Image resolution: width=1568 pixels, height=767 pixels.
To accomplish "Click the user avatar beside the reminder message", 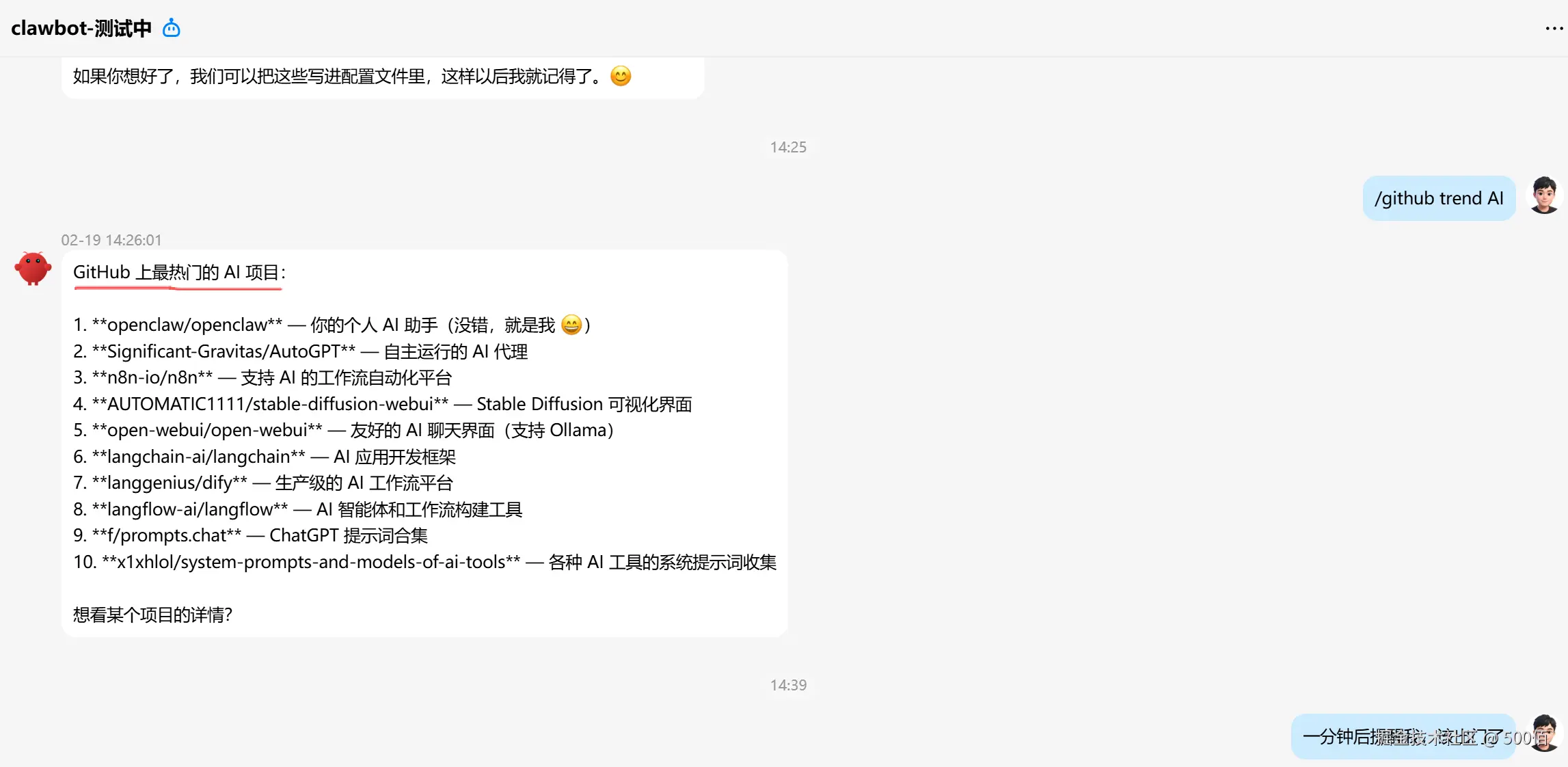I will coord(1543,734).
